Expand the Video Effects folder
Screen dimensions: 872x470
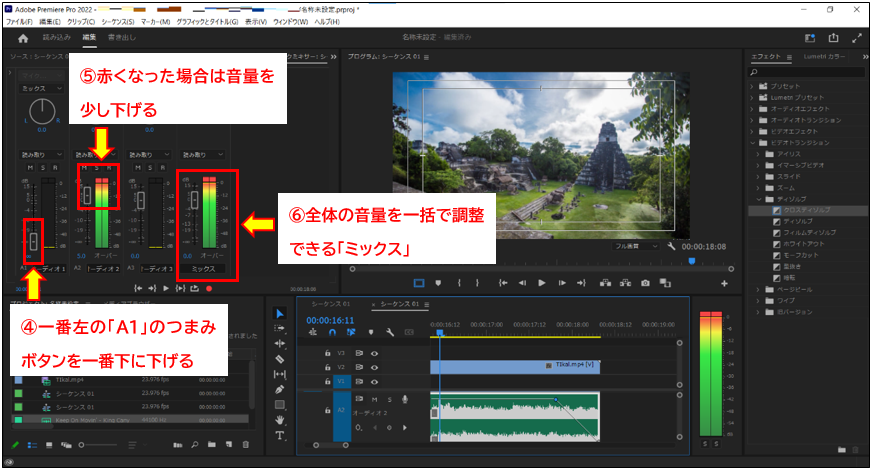click(751, 131)
